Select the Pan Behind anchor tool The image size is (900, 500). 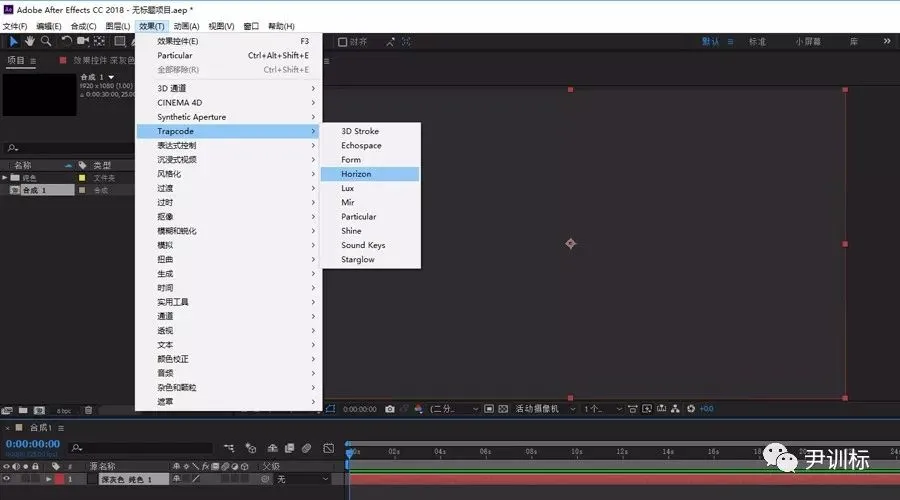pos(99,41)
